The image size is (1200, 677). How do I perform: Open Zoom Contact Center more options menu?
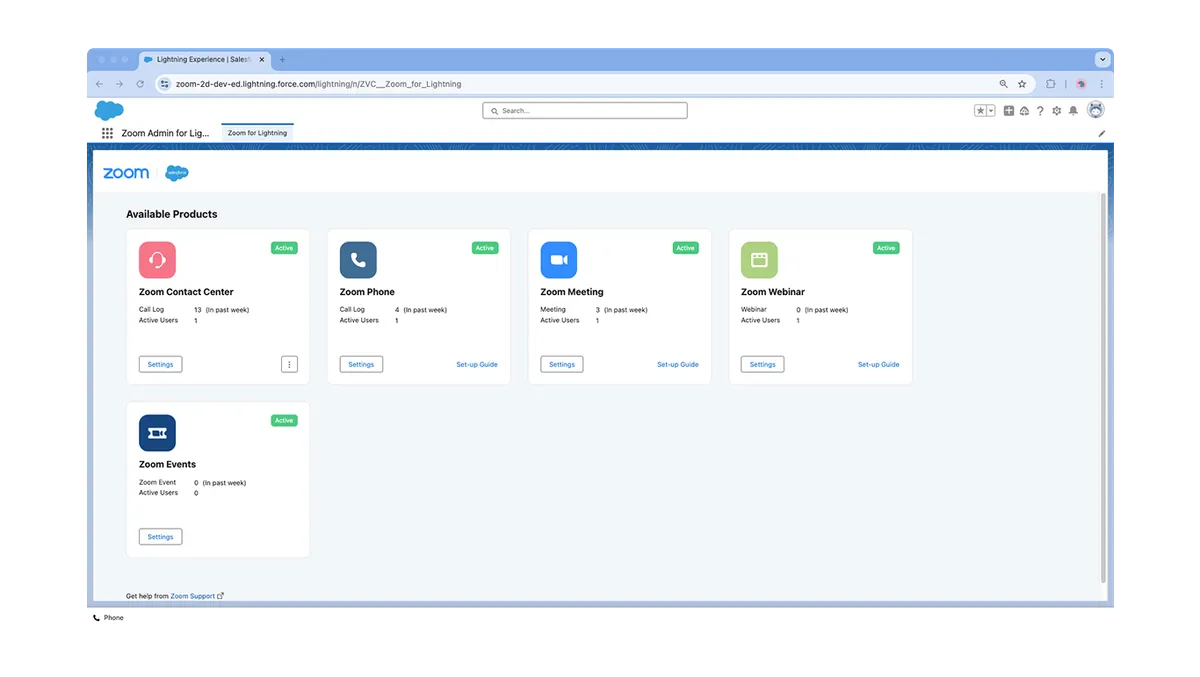pos(289,364)
